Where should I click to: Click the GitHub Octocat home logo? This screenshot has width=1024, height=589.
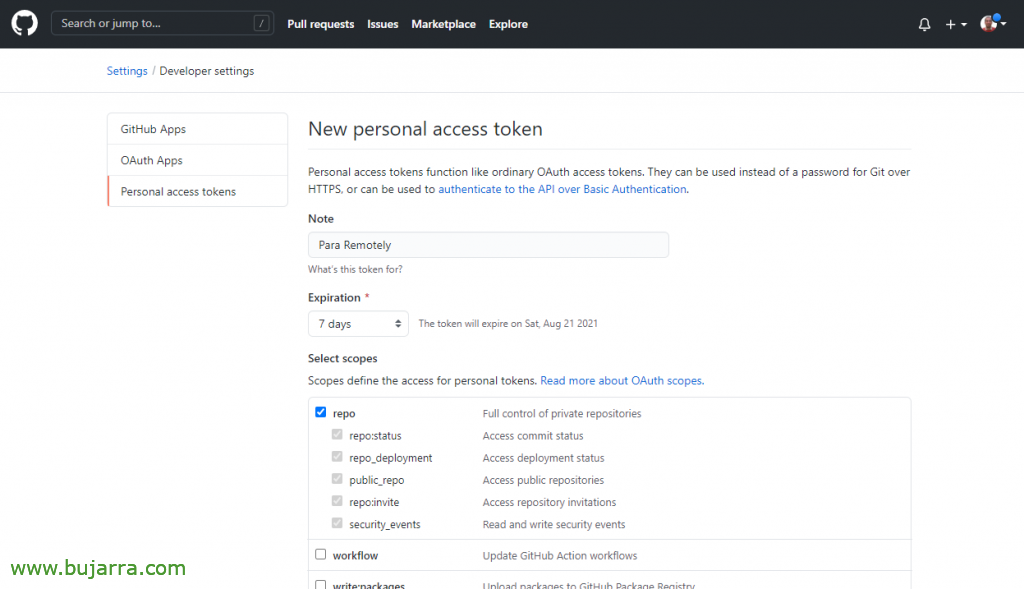(x=24, y=23)
